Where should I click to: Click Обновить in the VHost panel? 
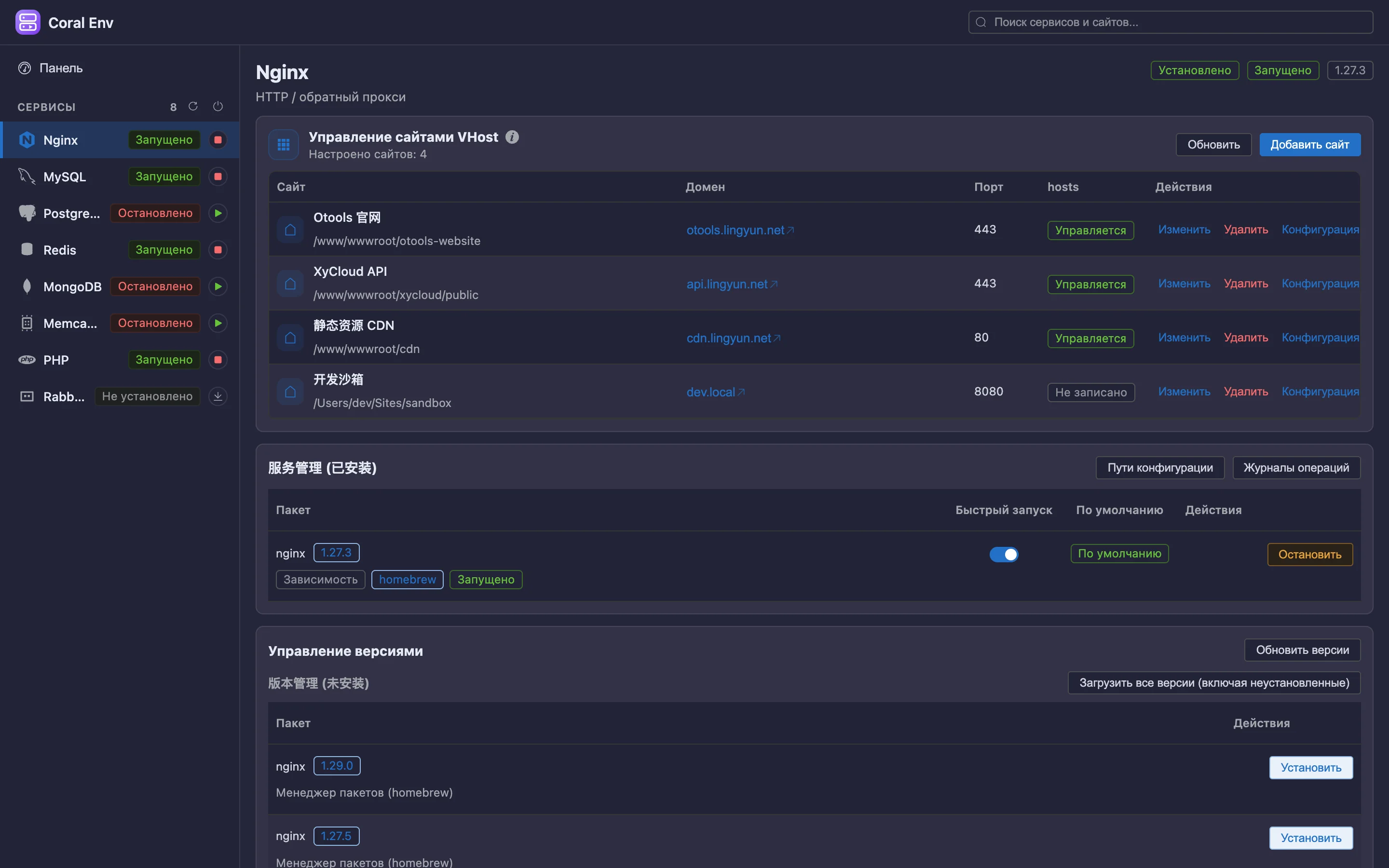pos(1214,145)
